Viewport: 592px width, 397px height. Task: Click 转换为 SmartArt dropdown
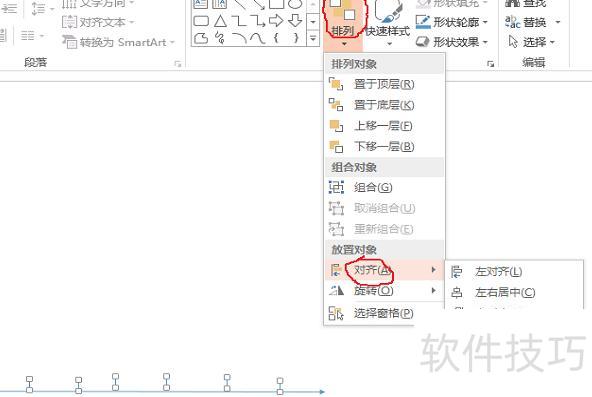(x=118, y=42)
